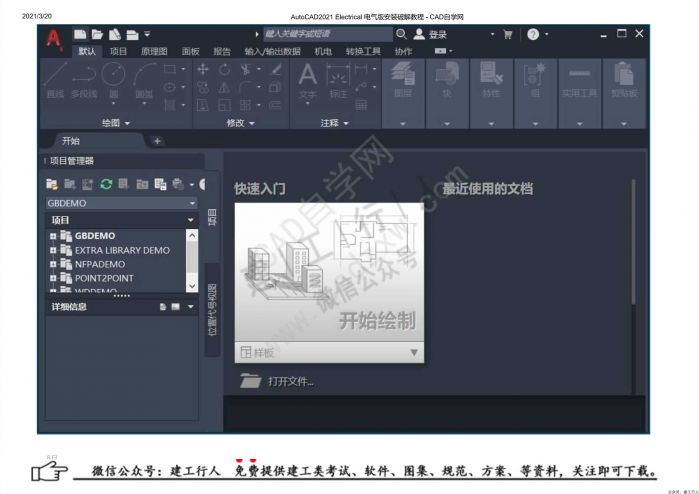This screenshot has width=699, height=494.
Task: Click 登录 sign-in button
Action: tap(430, 34)
